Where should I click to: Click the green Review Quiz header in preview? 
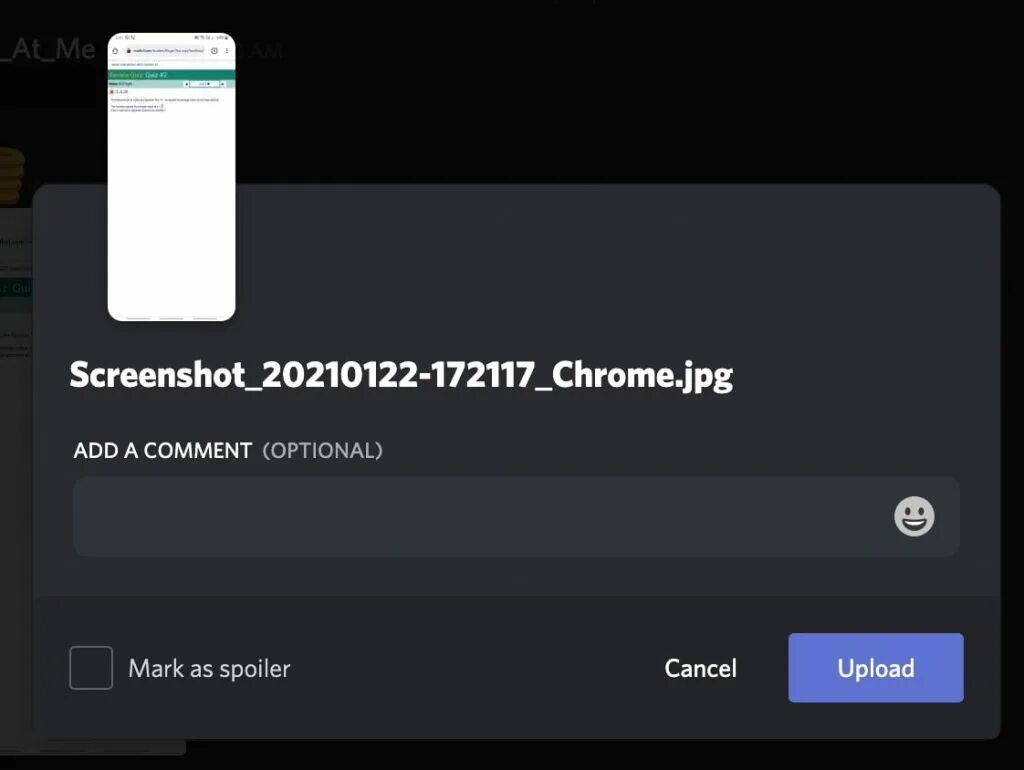(171, 74)
